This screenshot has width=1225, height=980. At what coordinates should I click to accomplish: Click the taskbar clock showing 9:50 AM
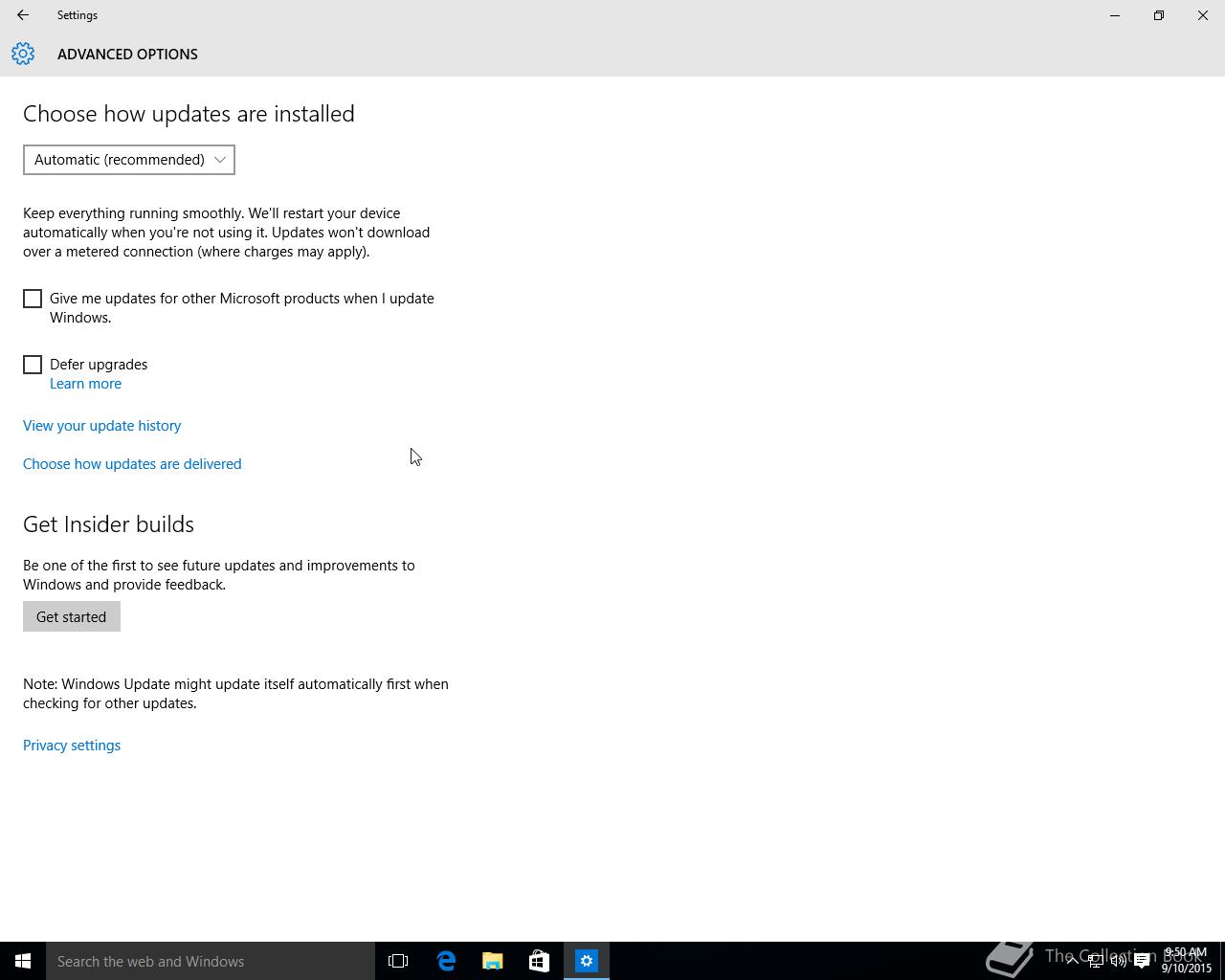pos(1187,961)
